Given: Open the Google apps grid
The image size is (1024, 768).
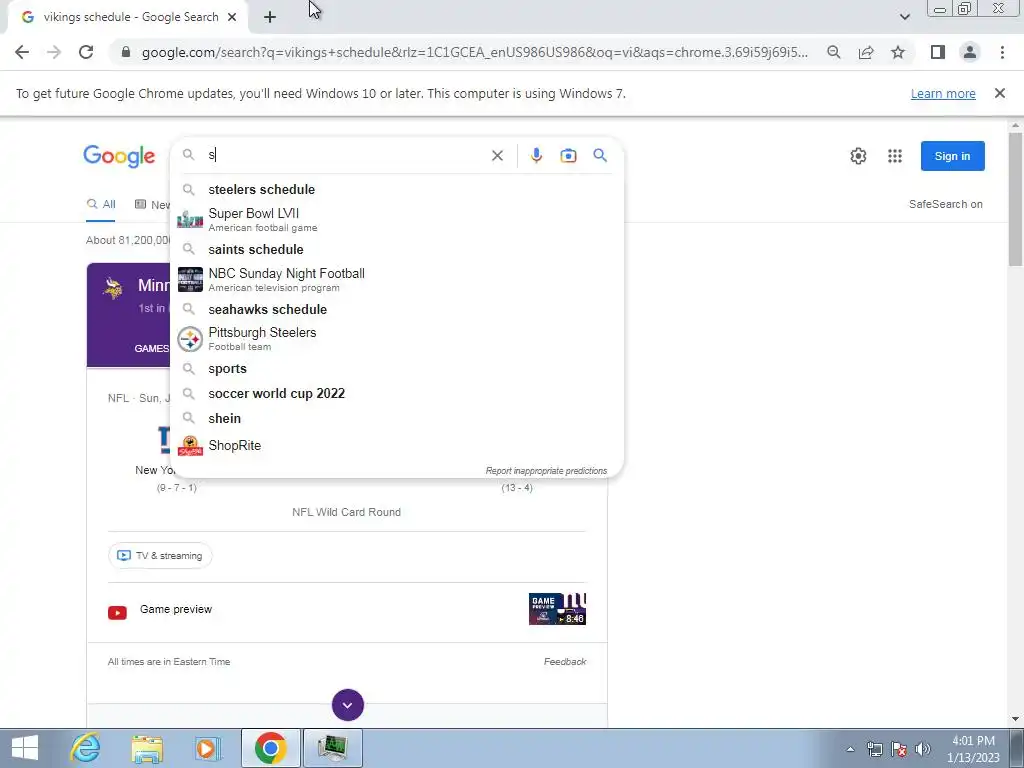Looking at the screenshot, I should tap(895, 156).
